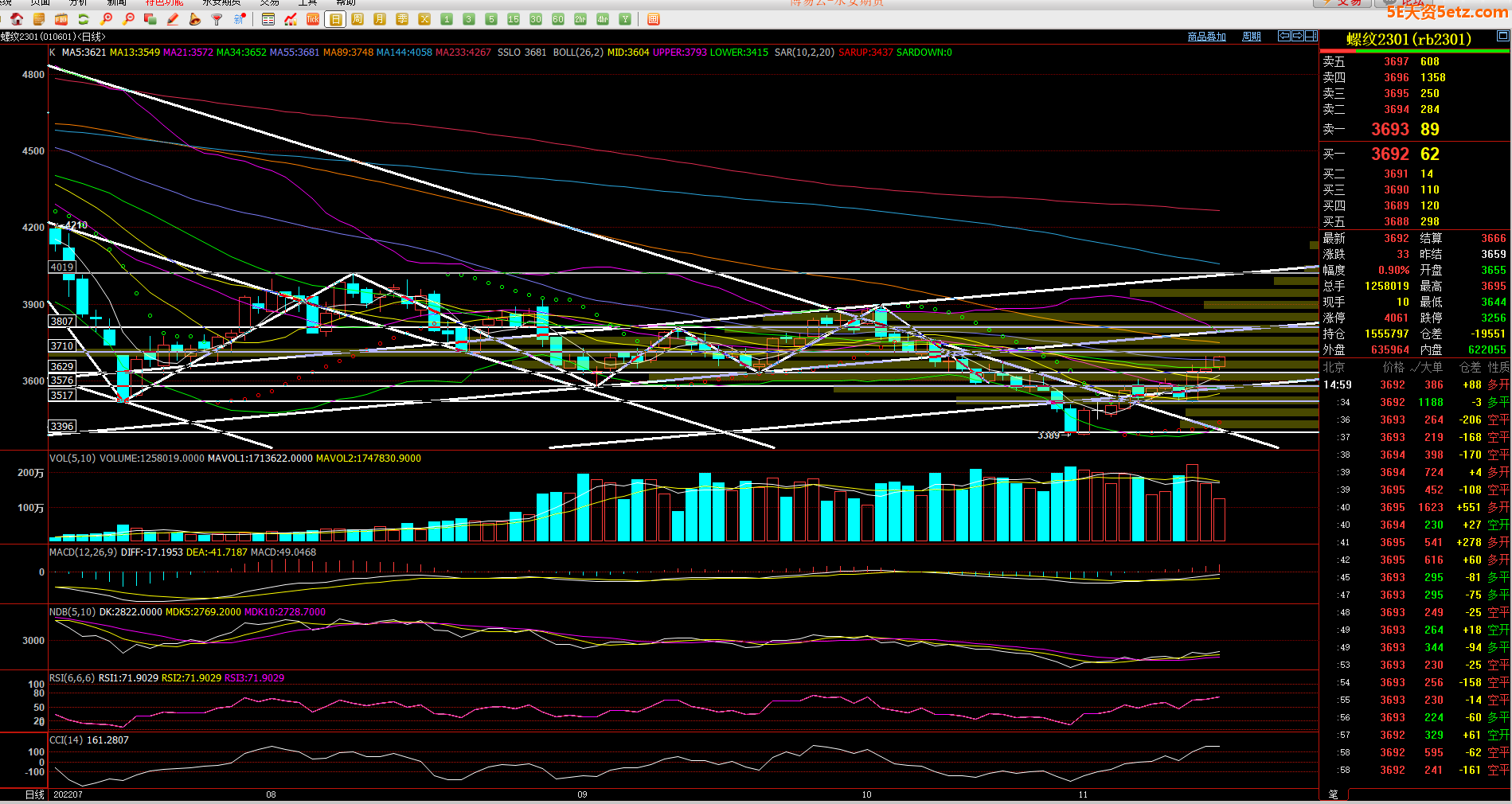
Task: Click the 3692 buy-one bid price
Action: point(1389,154)
